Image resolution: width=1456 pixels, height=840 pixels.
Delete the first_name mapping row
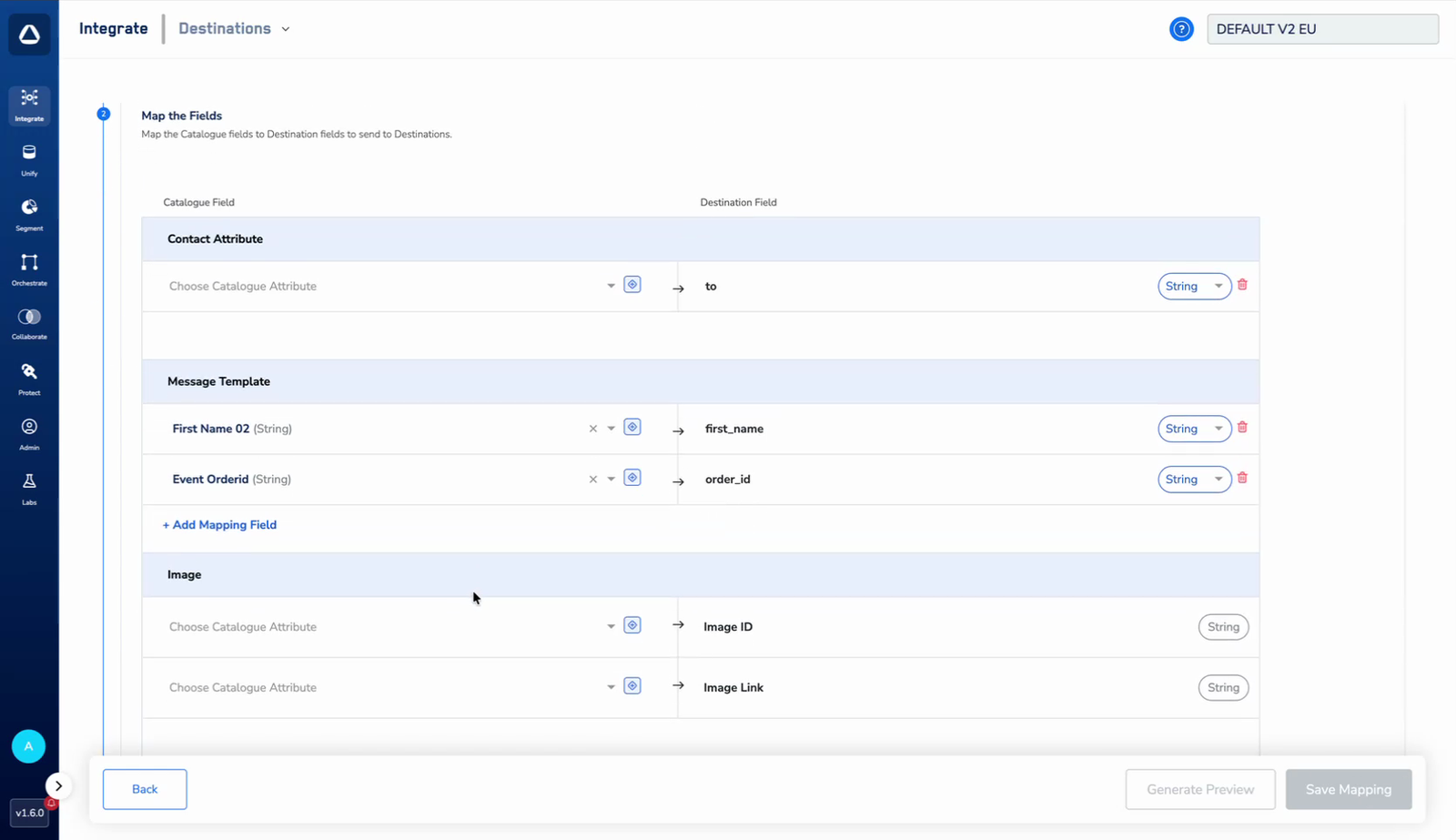pos(1242,427)
